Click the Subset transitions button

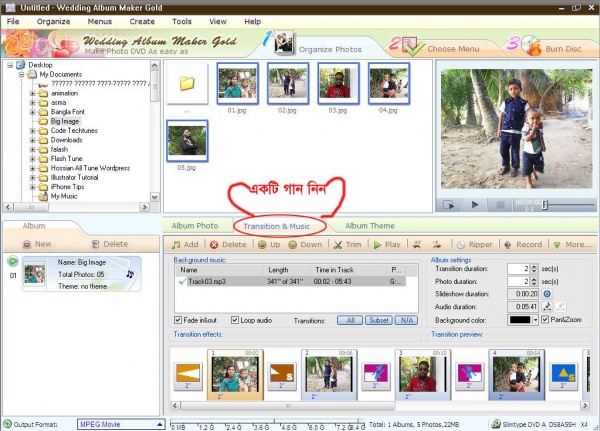[378, 320]
